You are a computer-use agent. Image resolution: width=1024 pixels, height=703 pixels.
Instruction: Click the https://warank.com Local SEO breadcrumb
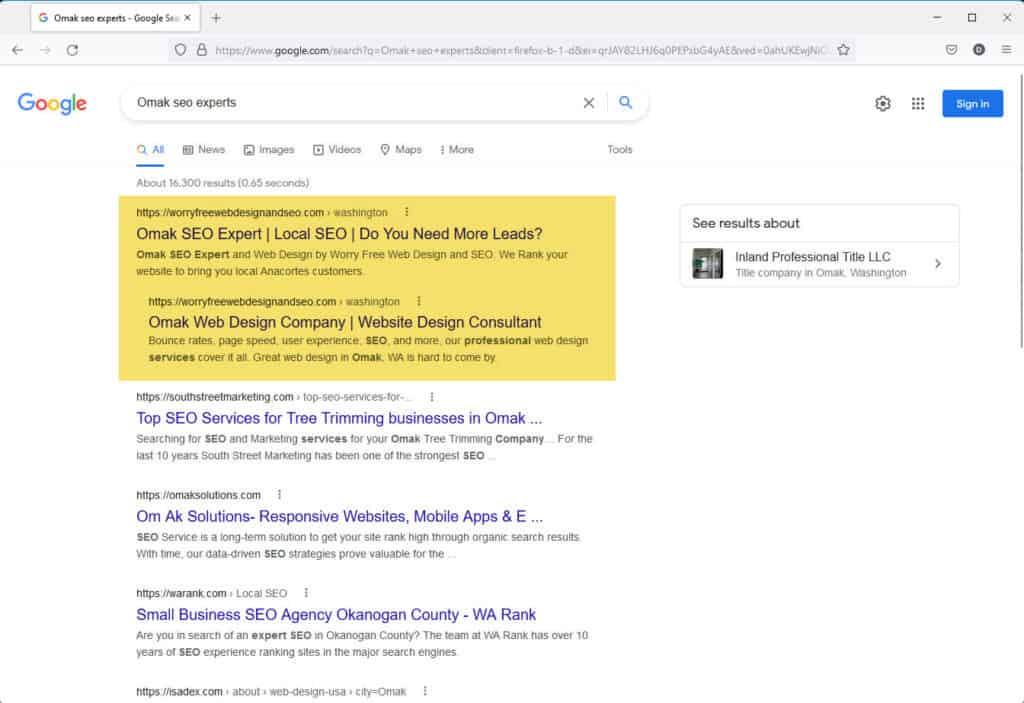(x=212, y=593)
